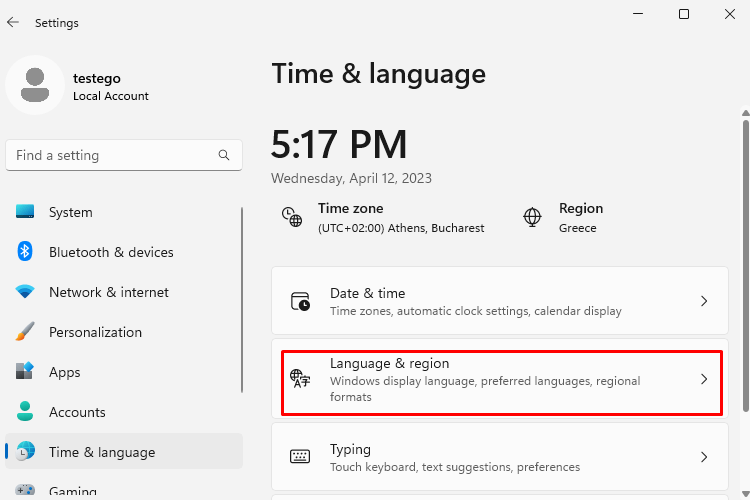
Task: Close the Settings window
Action: pos(729,14)
